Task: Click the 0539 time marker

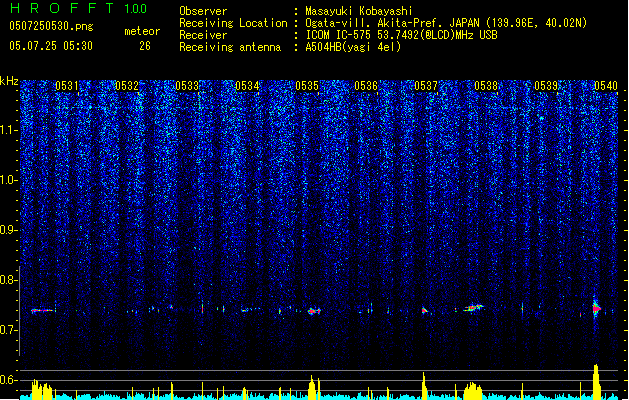Action: (546, 86)
